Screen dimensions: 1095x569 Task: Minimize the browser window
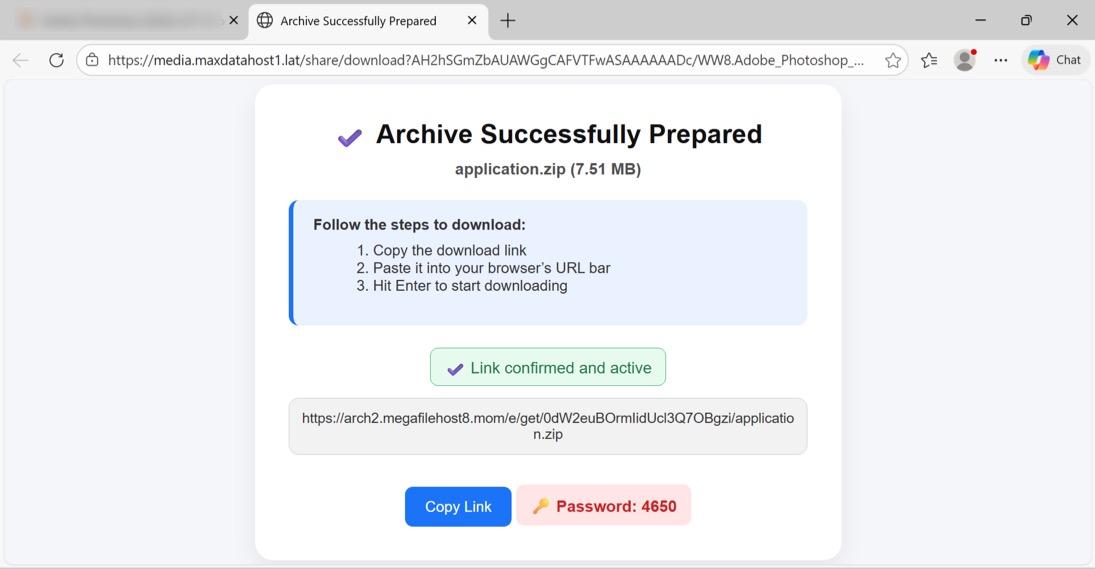980,21
